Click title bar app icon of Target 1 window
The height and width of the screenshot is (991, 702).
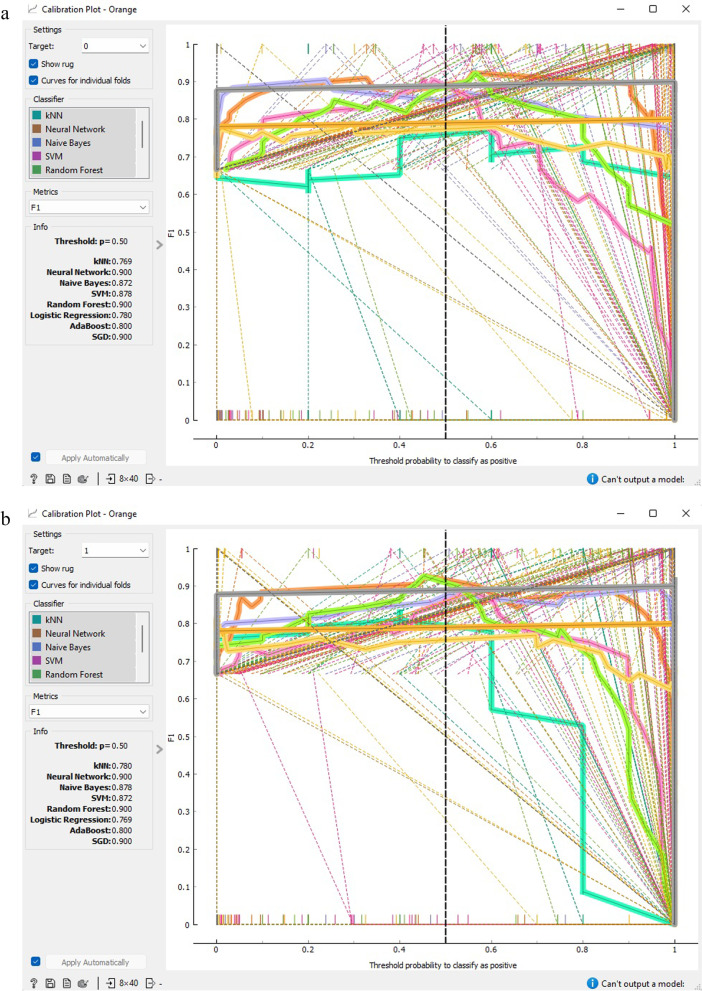click(33, 513)
